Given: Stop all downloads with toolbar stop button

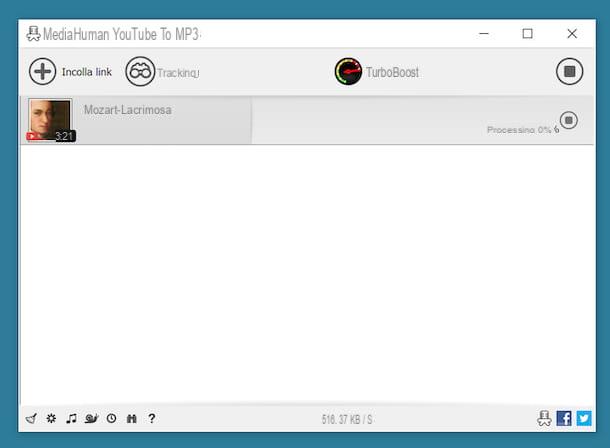Looking at the screenshot, I should 570,72.
